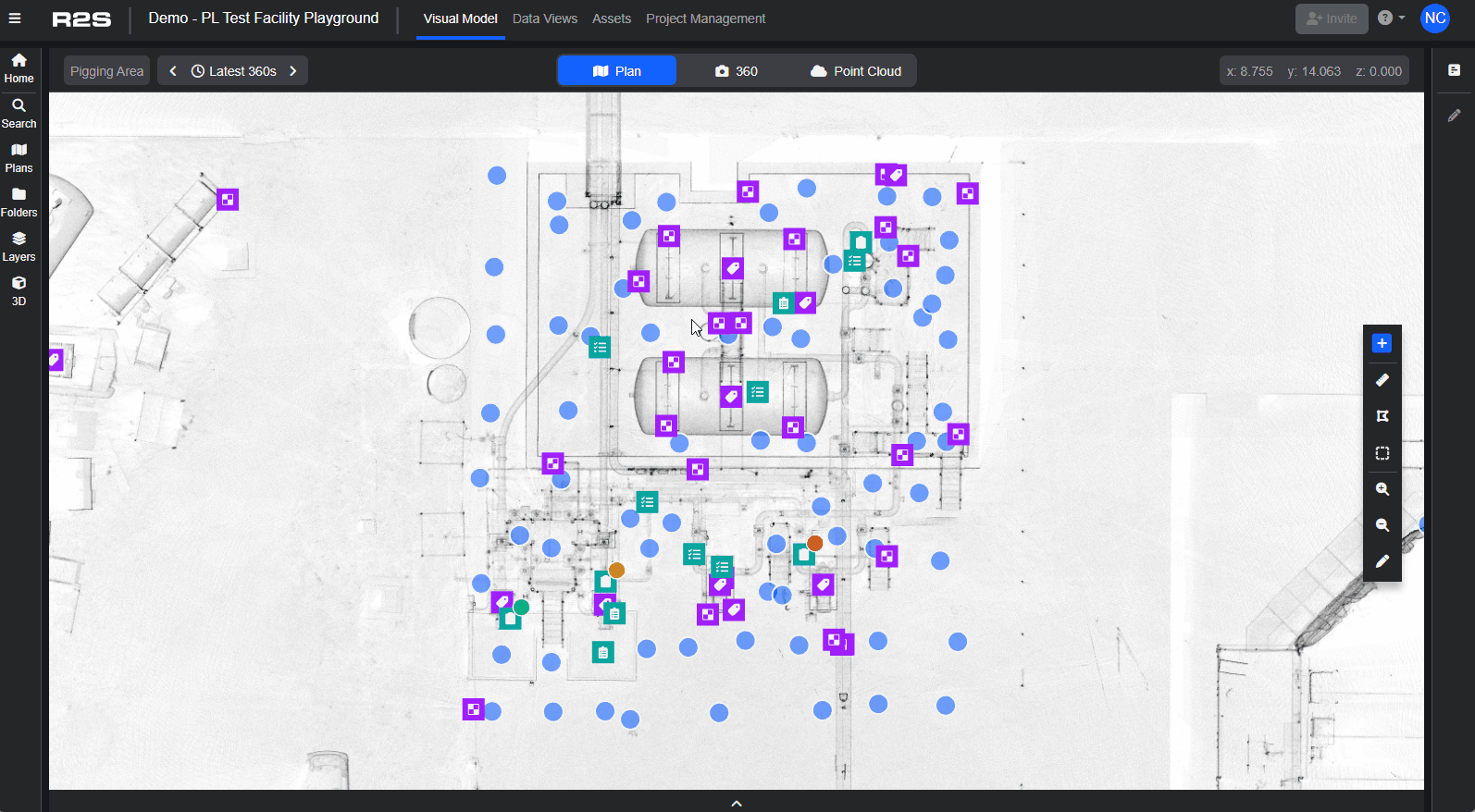Click the red-orange status dot marker
This screenshot has width=1475, height=812.
(814, 543)
